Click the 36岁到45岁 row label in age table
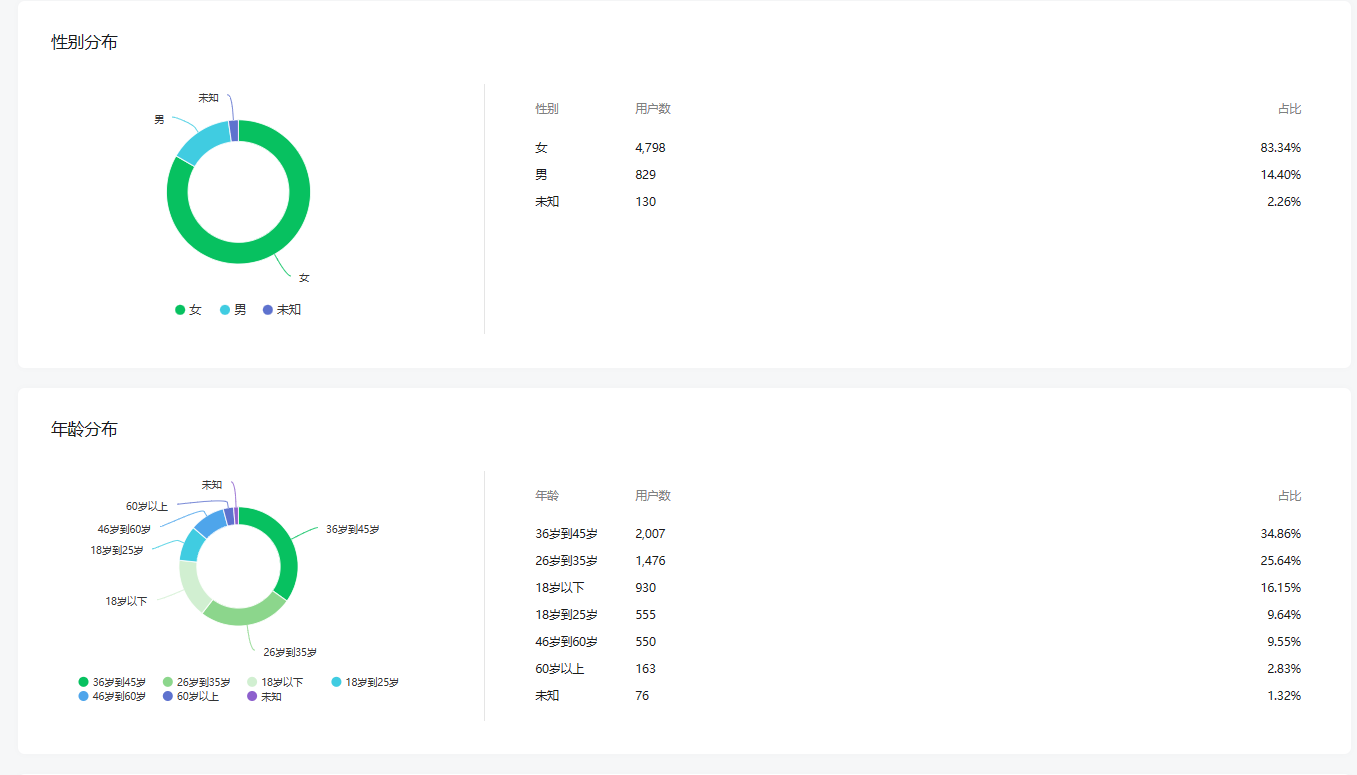The width and height of the screenshot is (1357, 775). click(566, 534)
